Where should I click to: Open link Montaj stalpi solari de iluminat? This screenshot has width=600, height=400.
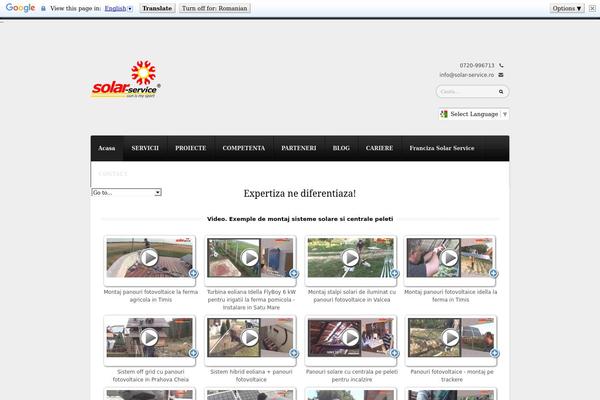352,296
